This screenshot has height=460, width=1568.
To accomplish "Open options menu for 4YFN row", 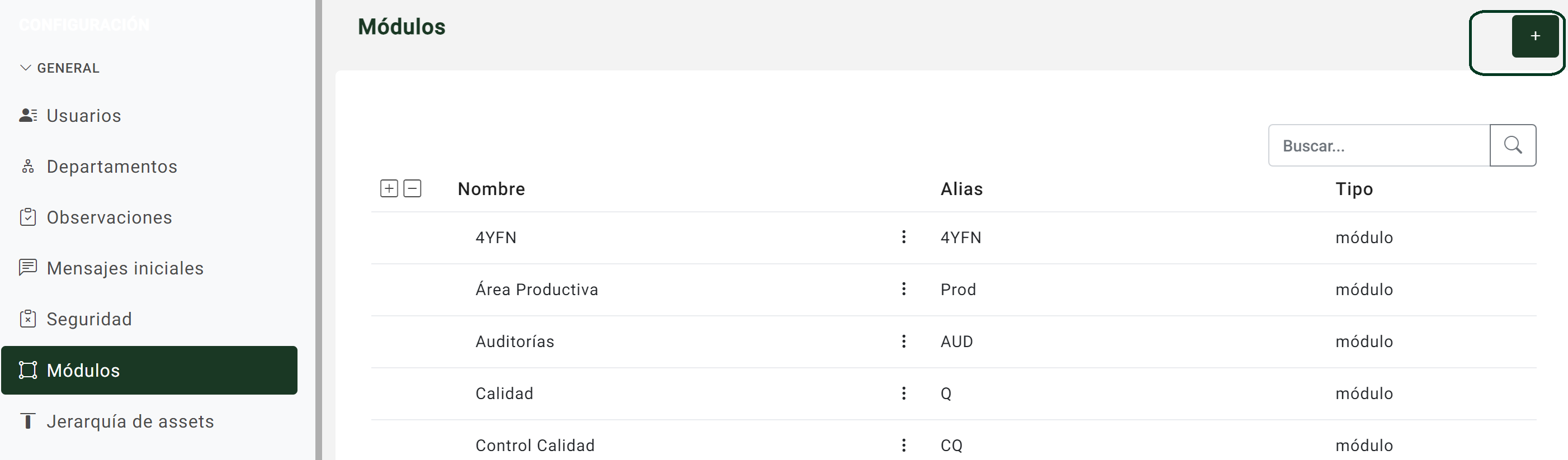I will coord(903,236).
